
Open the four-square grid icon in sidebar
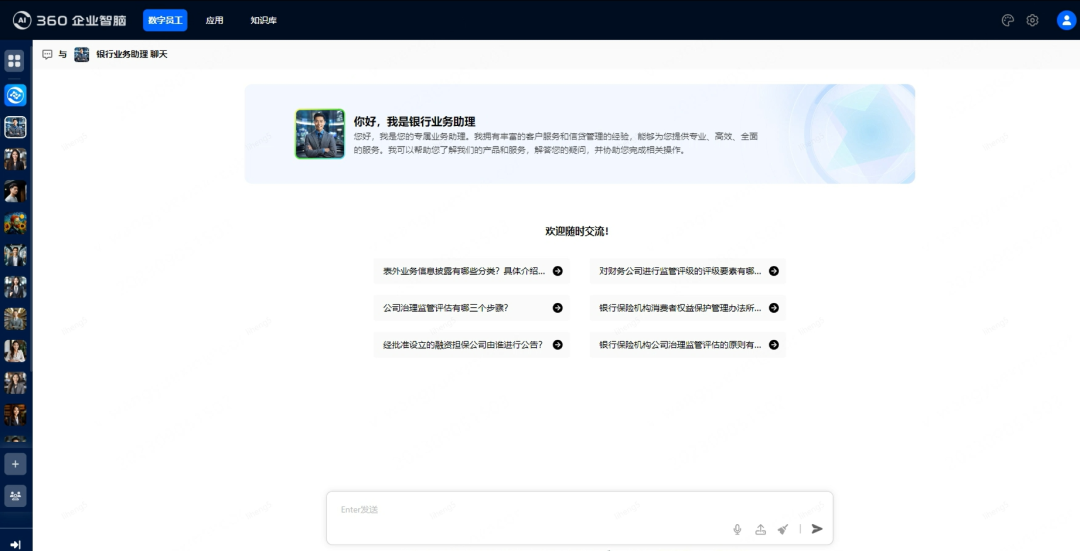click(14, 61)
